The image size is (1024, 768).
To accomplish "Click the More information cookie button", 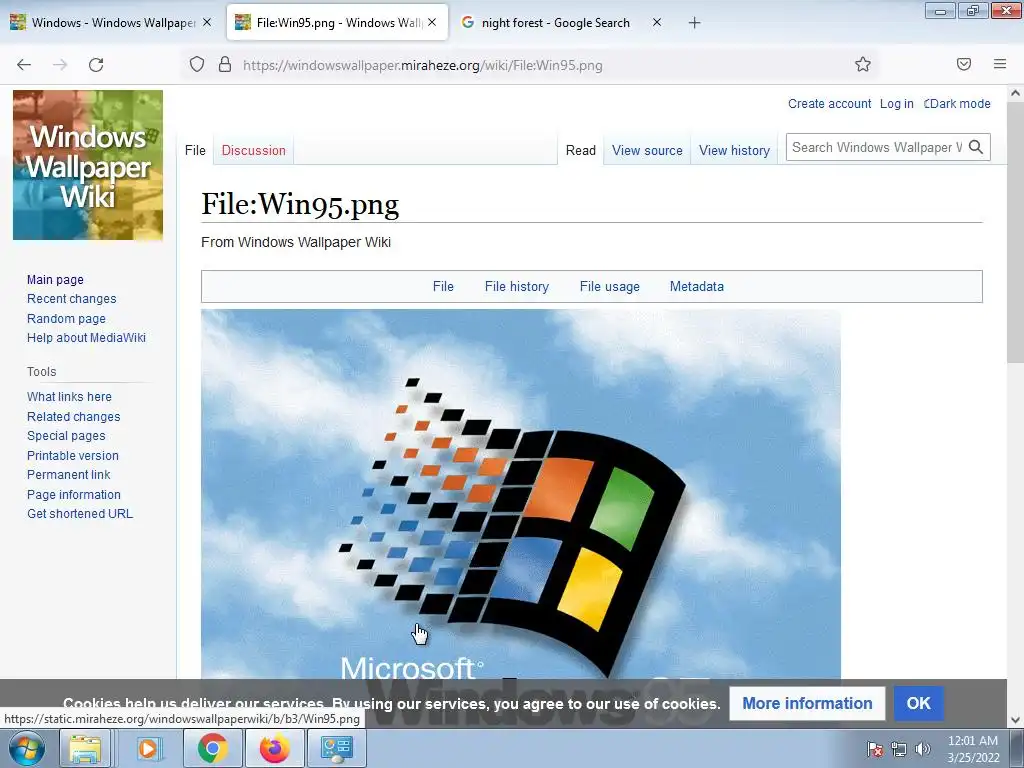I will tap(807, 703).
